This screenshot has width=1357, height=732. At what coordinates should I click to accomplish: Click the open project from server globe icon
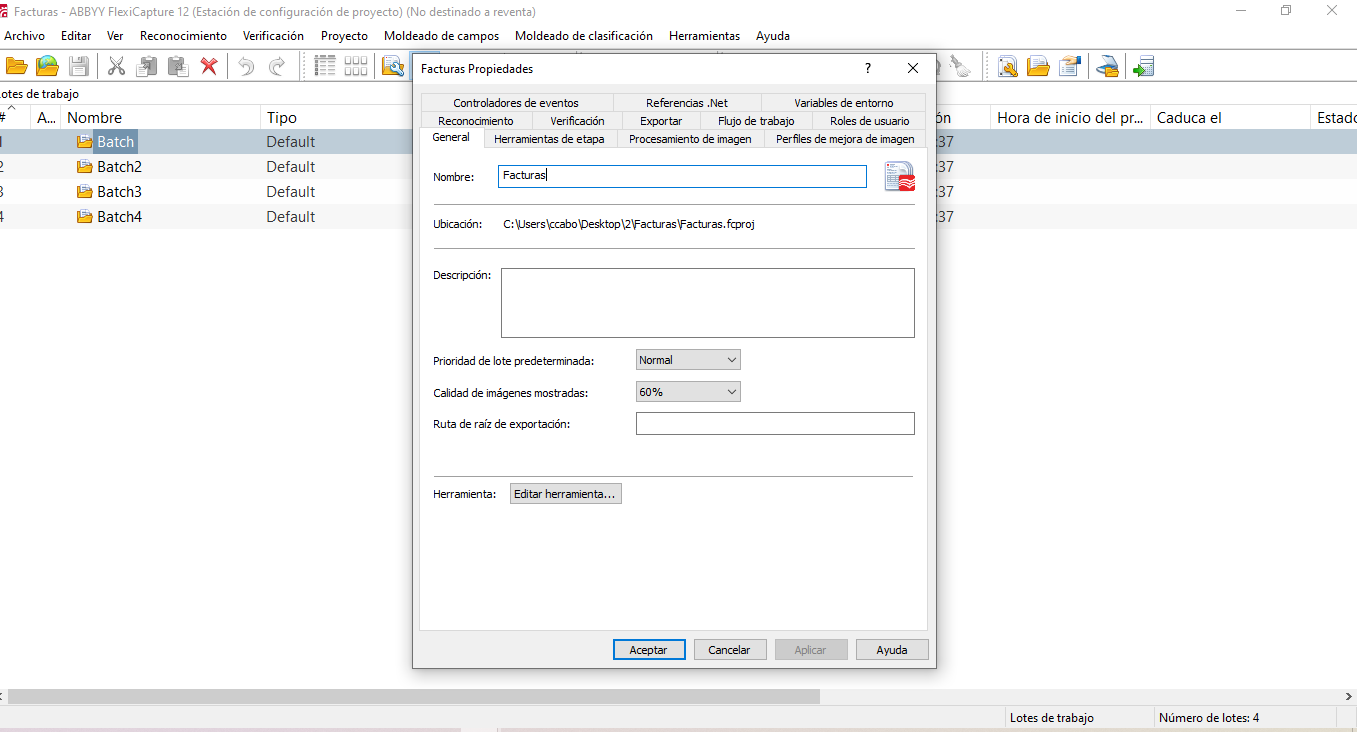tap(47, 66)
